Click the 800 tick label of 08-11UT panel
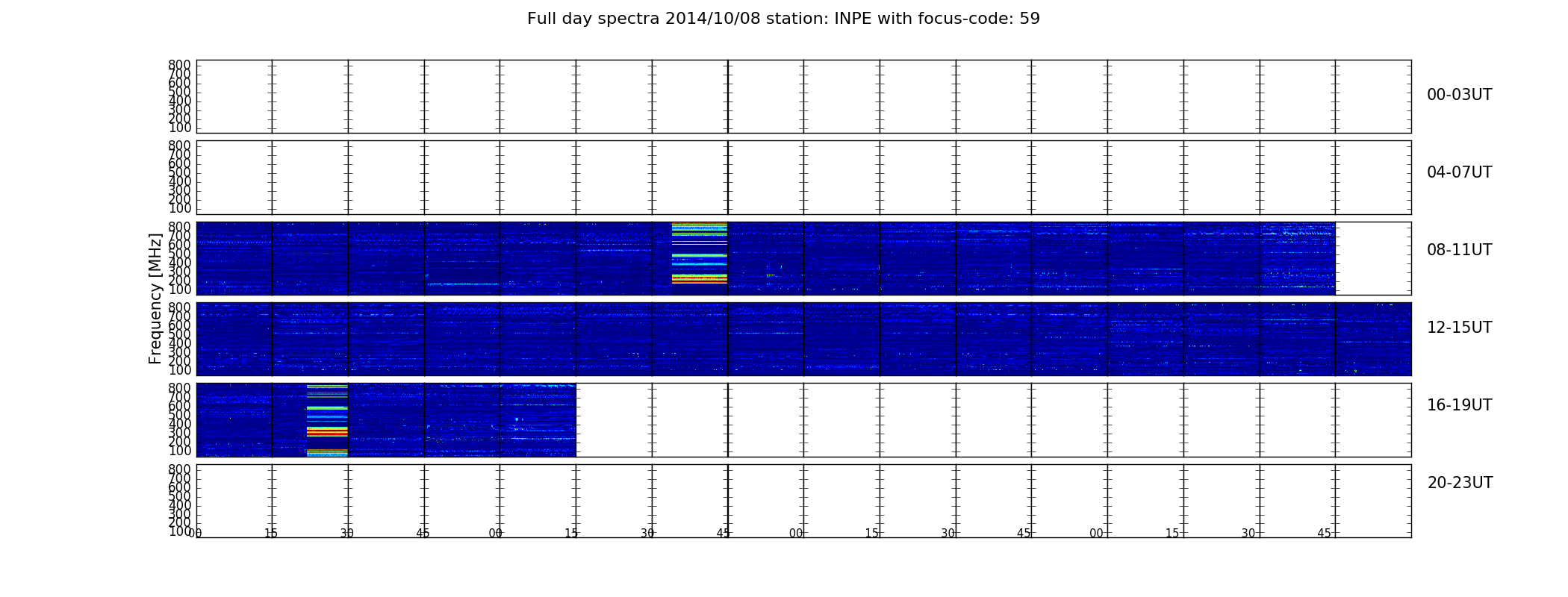The width and height of the screenshot is (1568, 597). click(179, 227)
